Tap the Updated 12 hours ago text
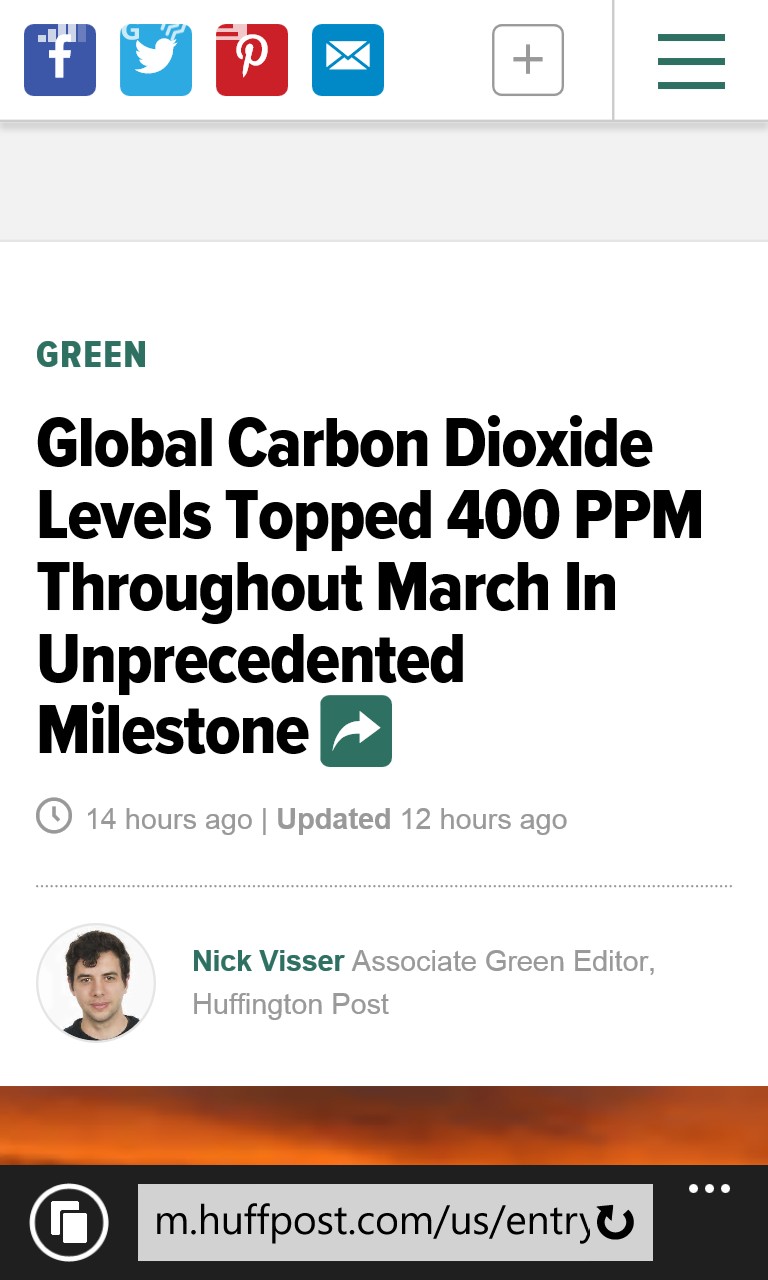 pyautogui.click(x=421, y=820)
